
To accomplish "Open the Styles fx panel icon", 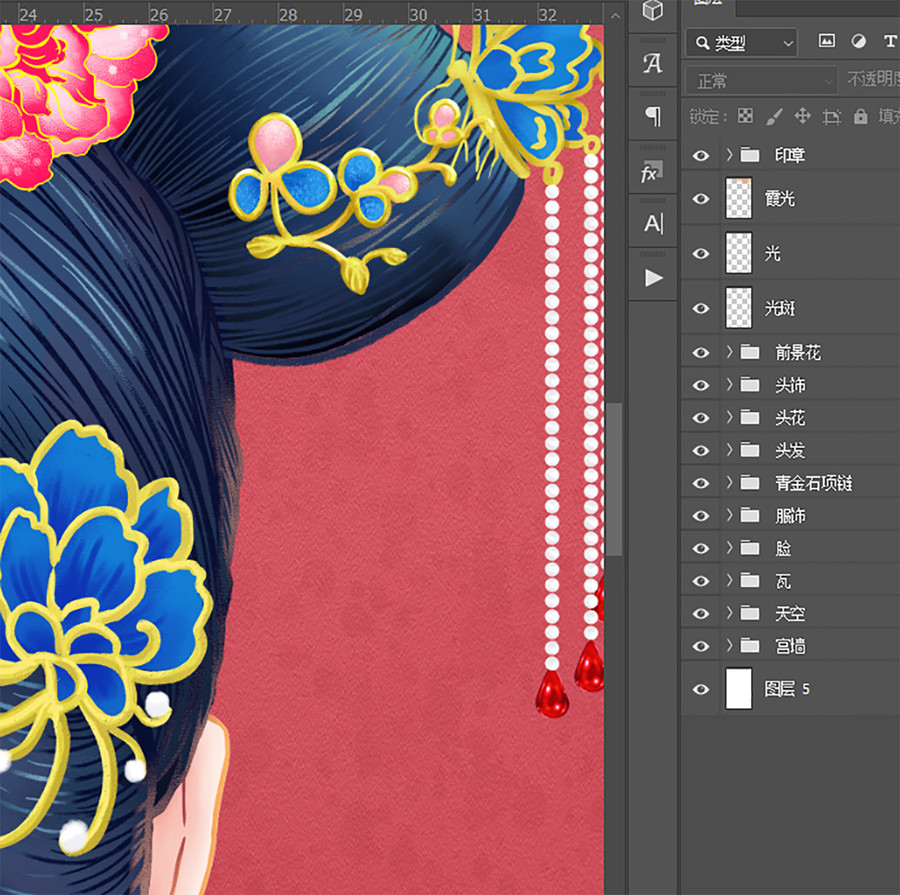I will point(652,172).
